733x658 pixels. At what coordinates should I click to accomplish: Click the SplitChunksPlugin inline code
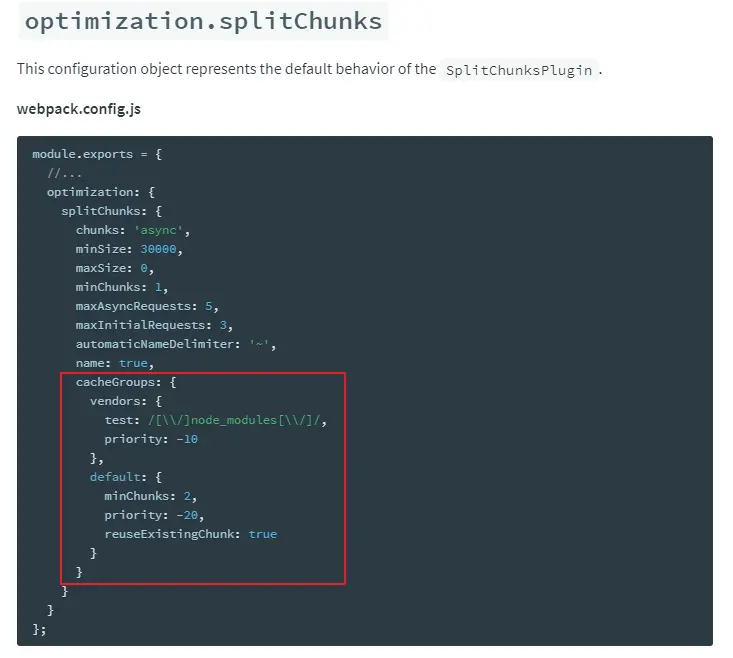click(519, 70)
